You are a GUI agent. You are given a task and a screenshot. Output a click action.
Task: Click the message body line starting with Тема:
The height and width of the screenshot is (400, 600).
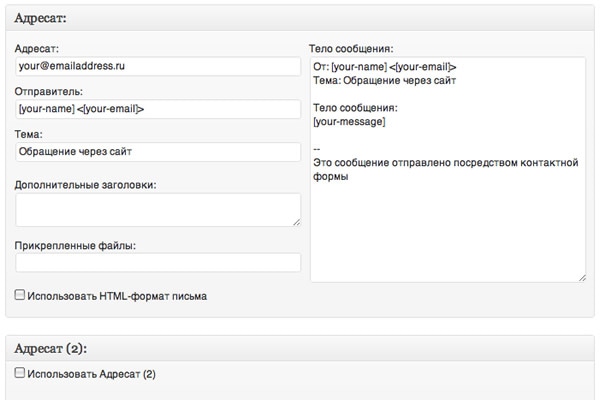coord(384,80)
